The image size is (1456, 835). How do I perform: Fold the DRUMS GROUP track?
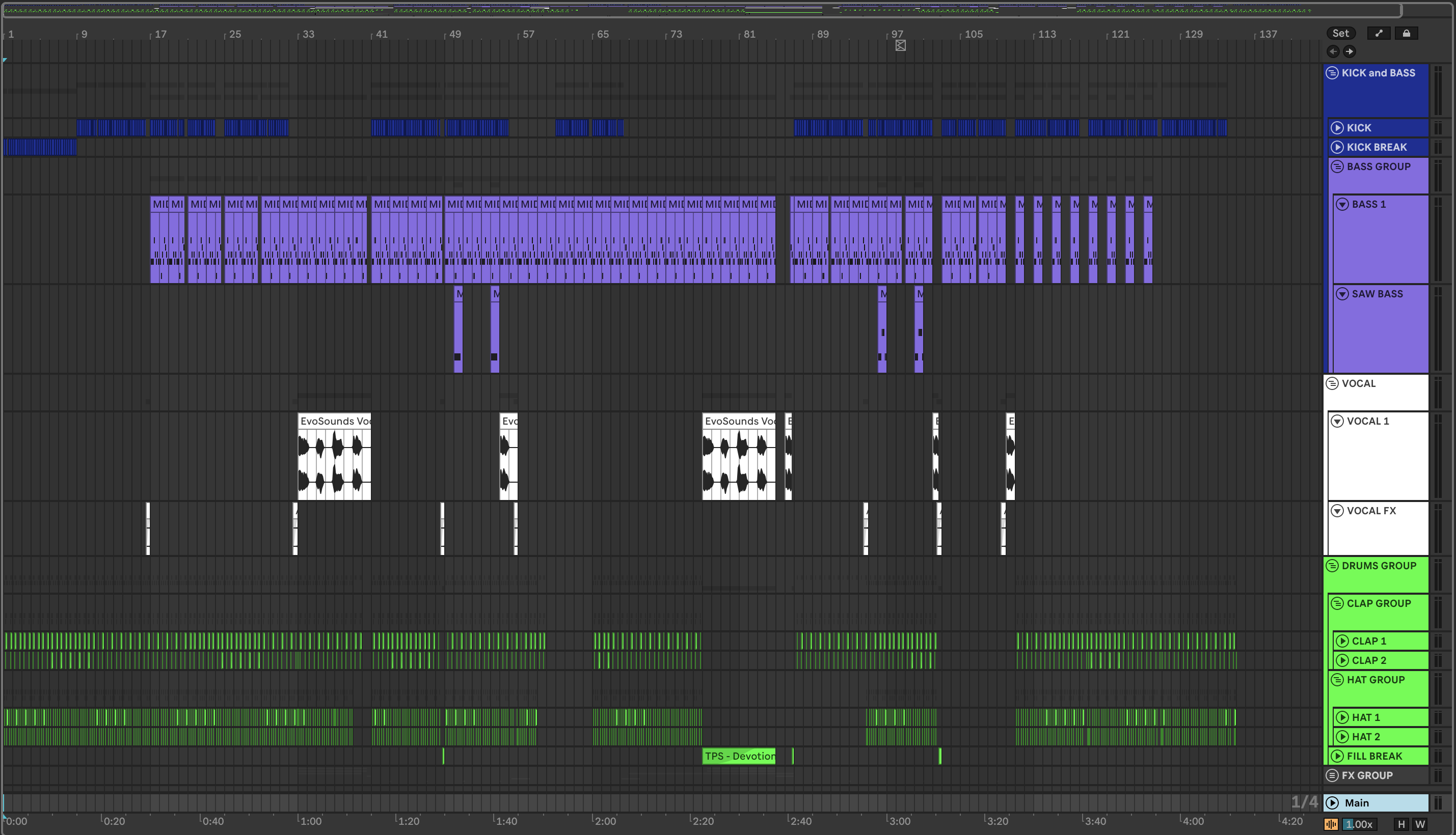click(x=1332, y=566)
